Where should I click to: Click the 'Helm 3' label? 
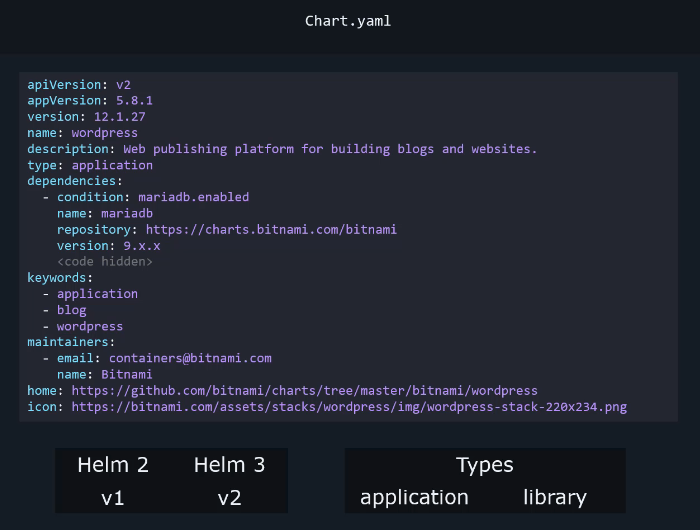pos(229,465)
